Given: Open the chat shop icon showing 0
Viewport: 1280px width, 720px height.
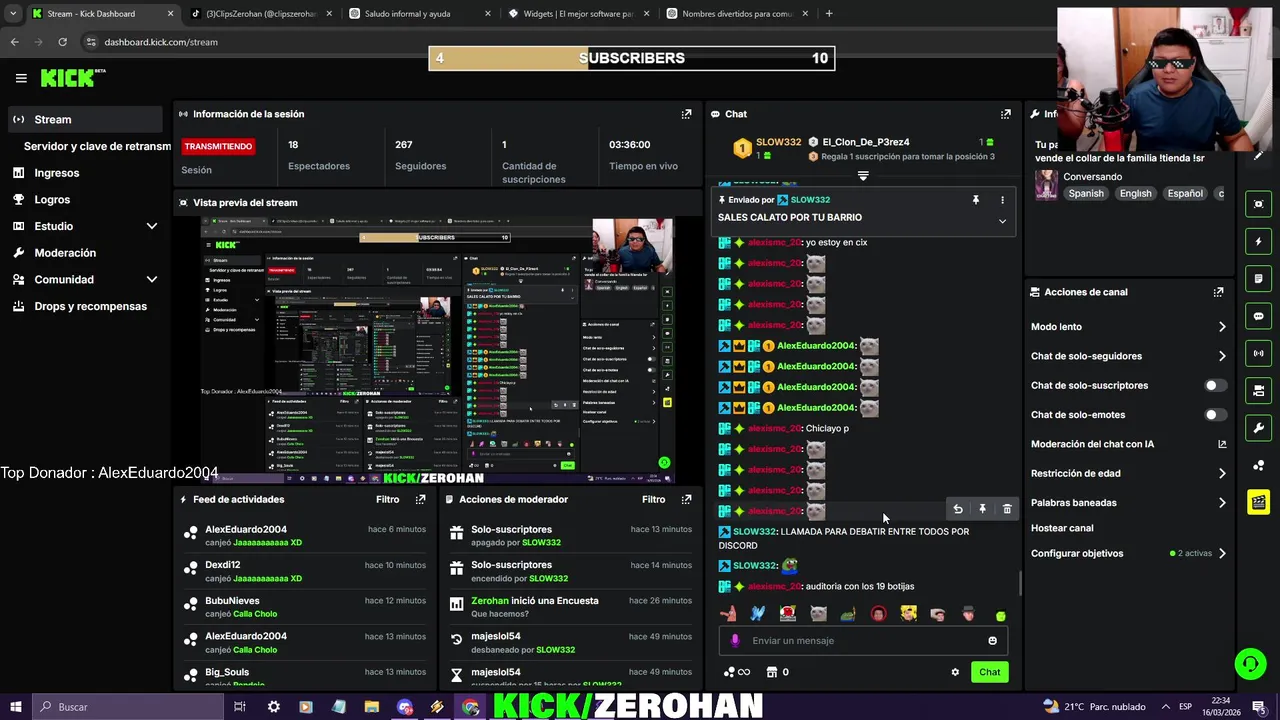Looking at the screenshot, I should coord(777,672).
